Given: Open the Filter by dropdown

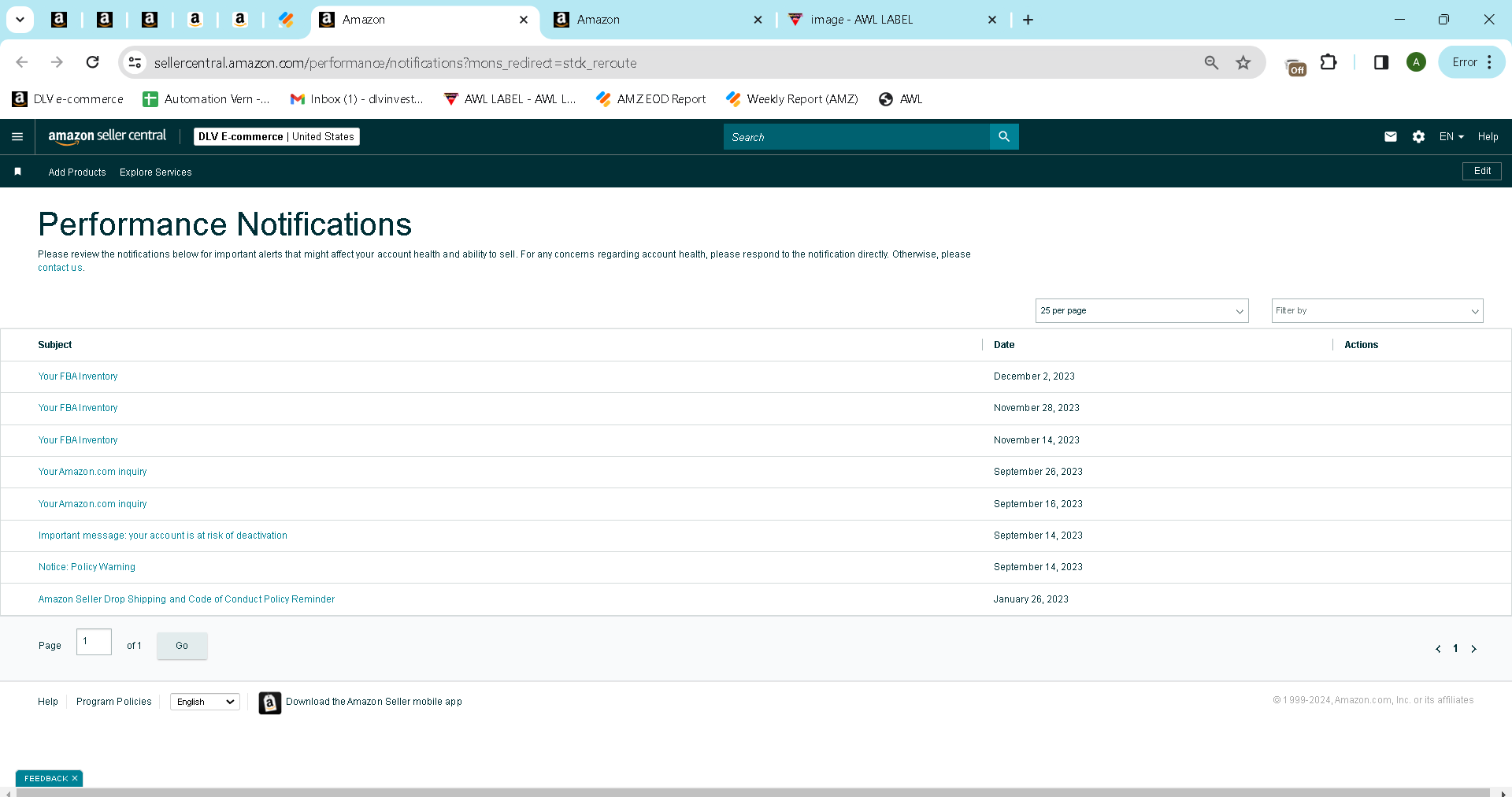Looking at the screenshot, I should click(1377, 311).
